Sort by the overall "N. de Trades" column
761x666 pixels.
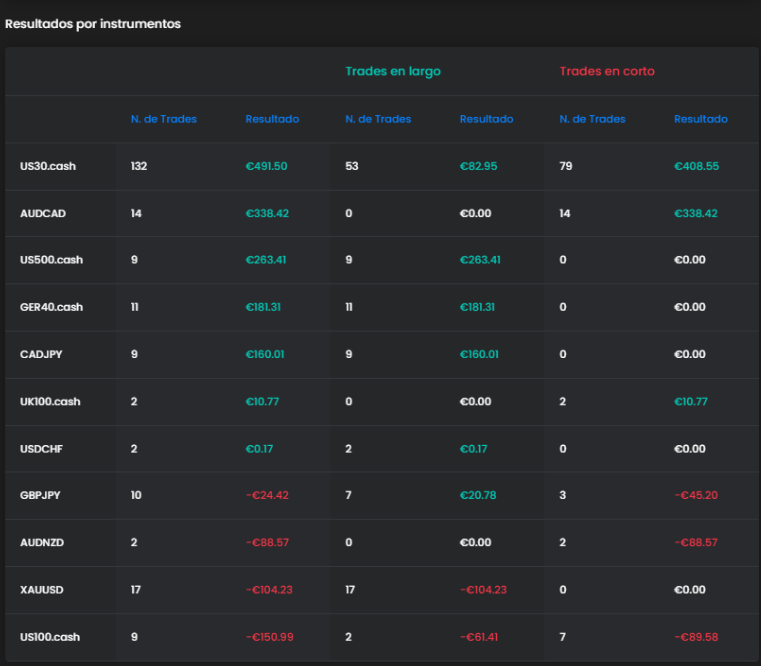coord(163,119)
